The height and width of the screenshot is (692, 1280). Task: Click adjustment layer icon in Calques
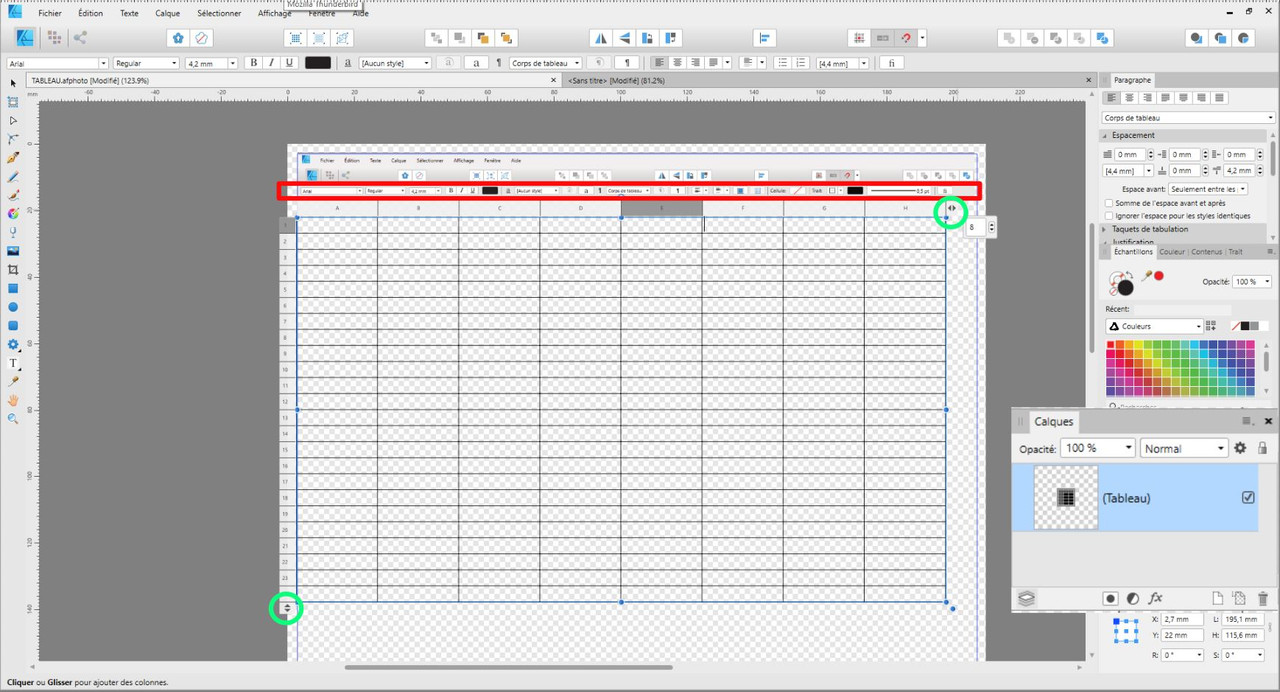[1133, 598]
